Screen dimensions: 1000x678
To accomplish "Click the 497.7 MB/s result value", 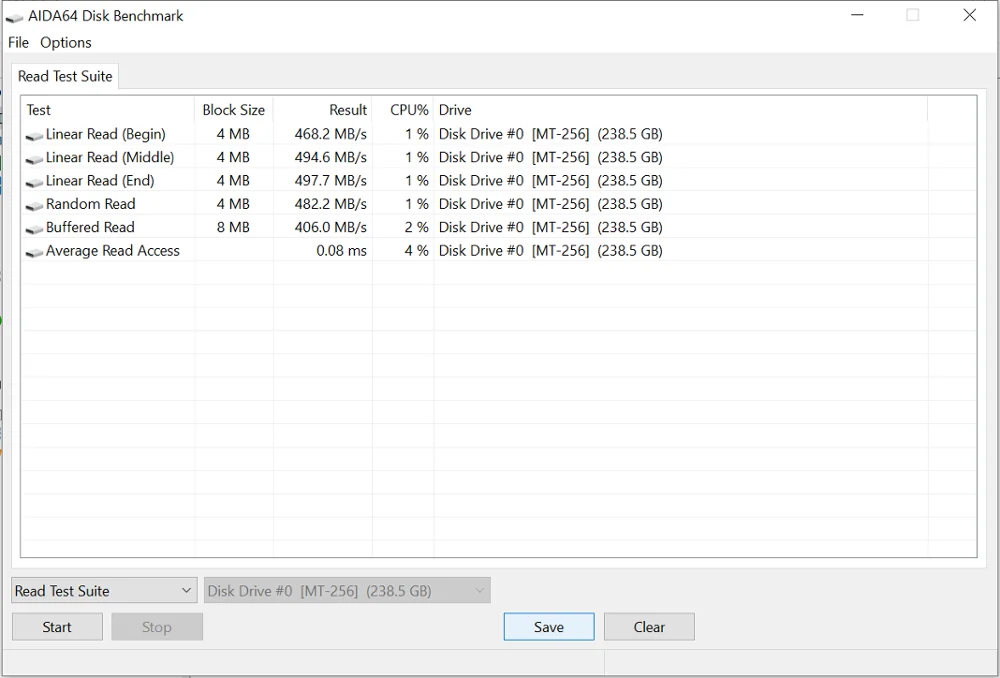I will 330,181.
